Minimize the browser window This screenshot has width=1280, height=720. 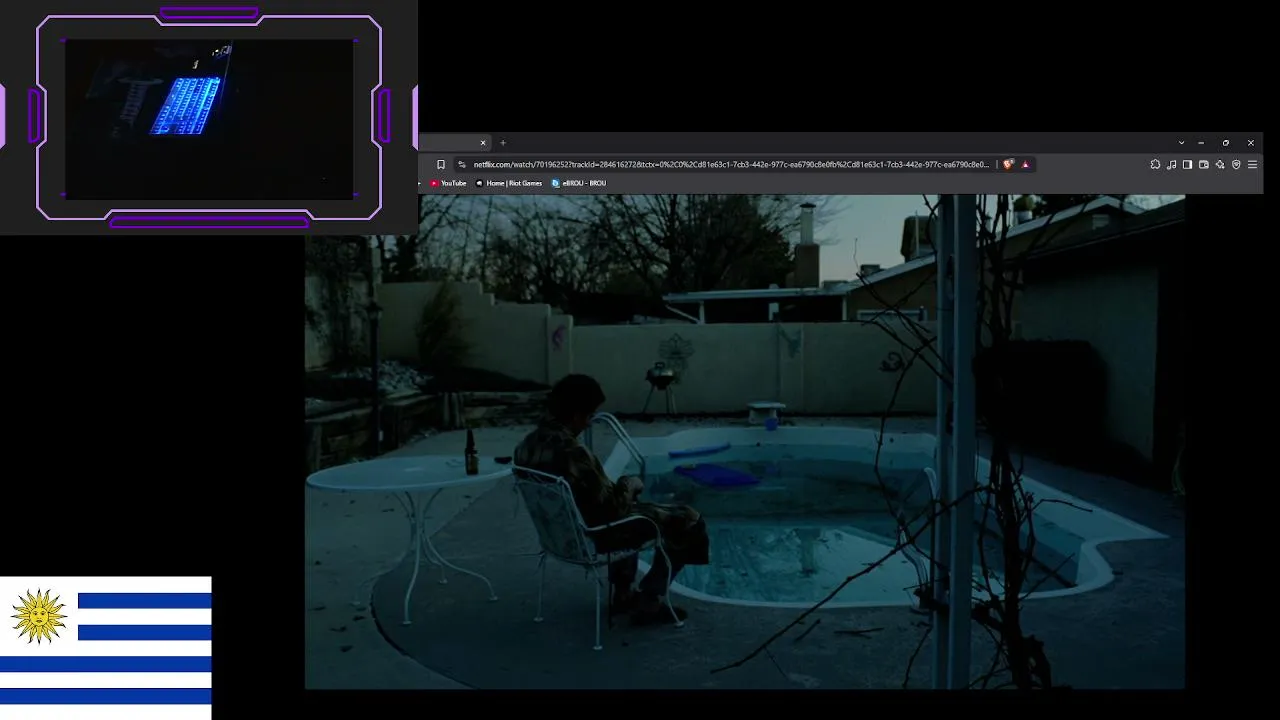pos(1201,143)
